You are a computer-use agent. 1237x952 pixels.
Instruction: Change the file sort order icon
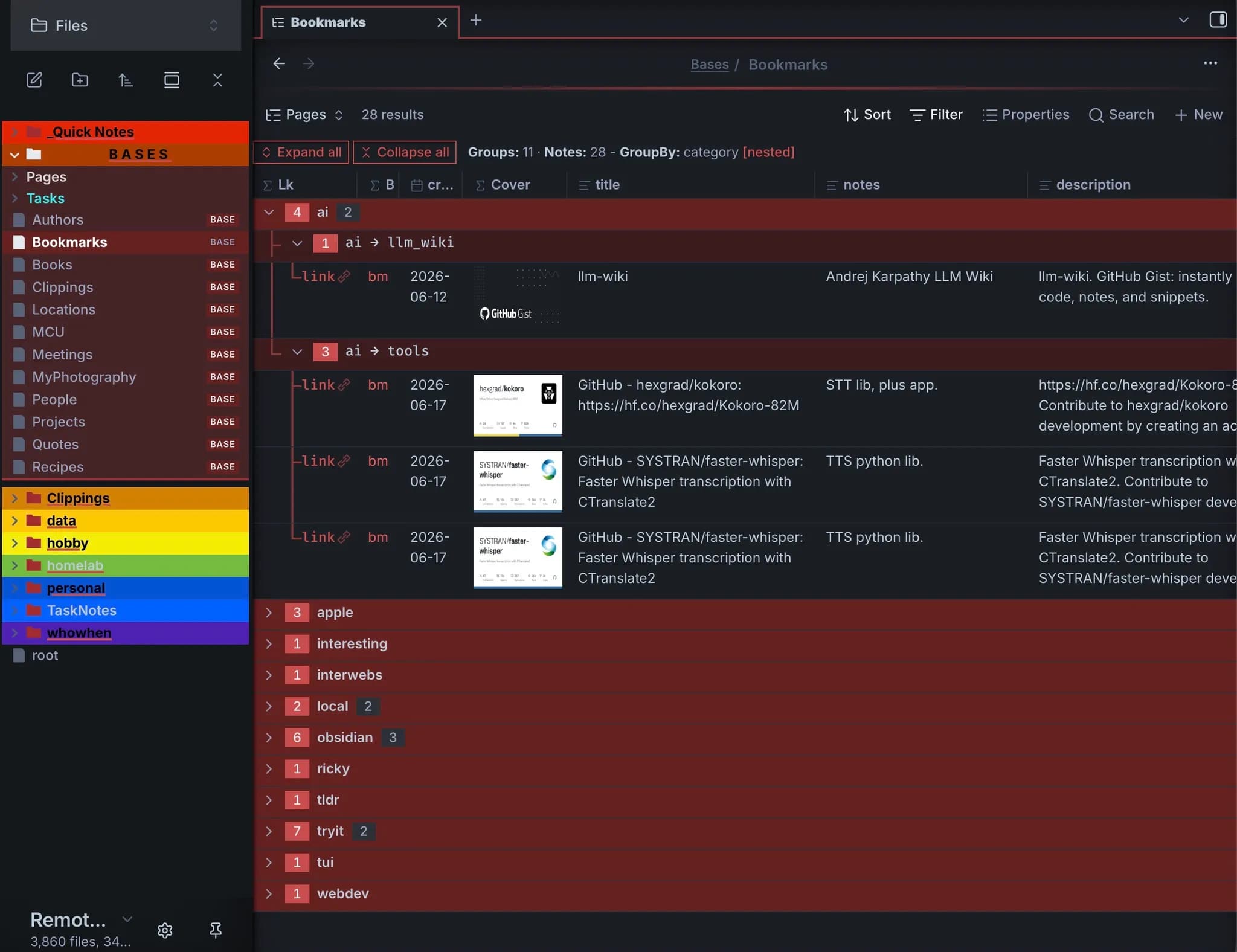click(x=126, y=80)
